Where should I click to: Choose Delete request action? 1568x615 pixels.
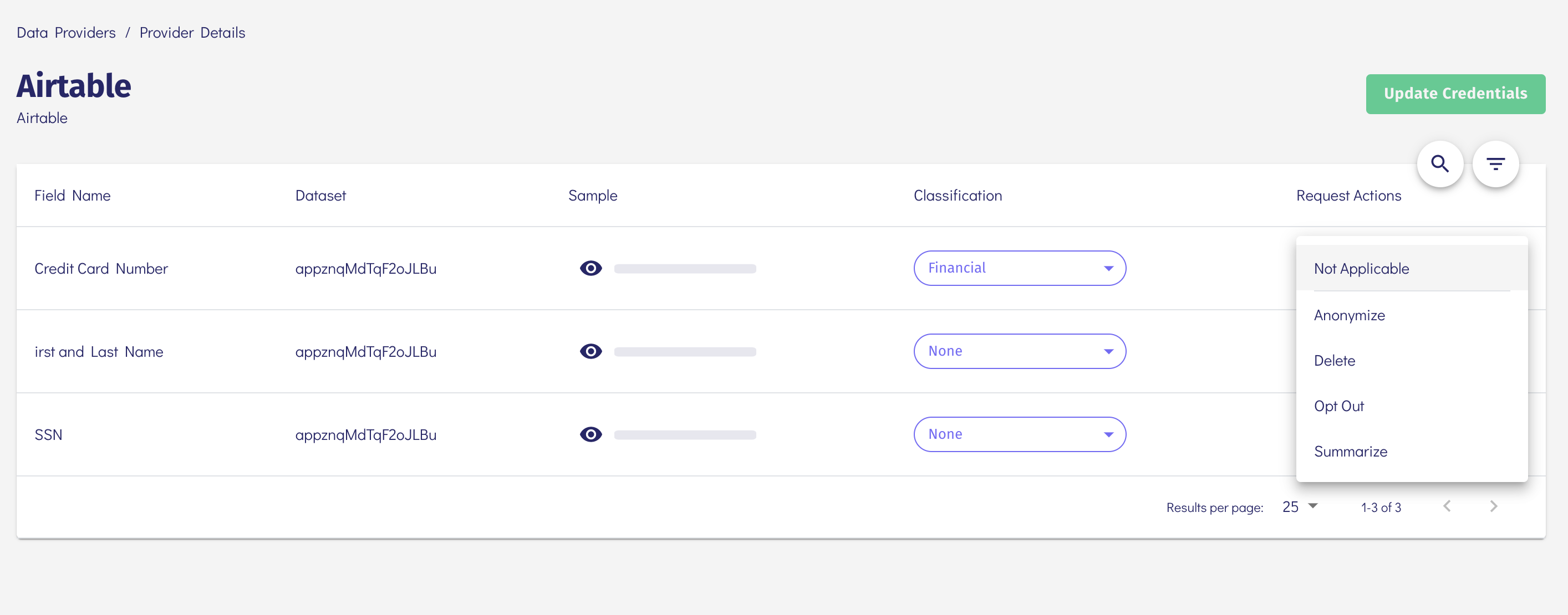[1412, 361]
